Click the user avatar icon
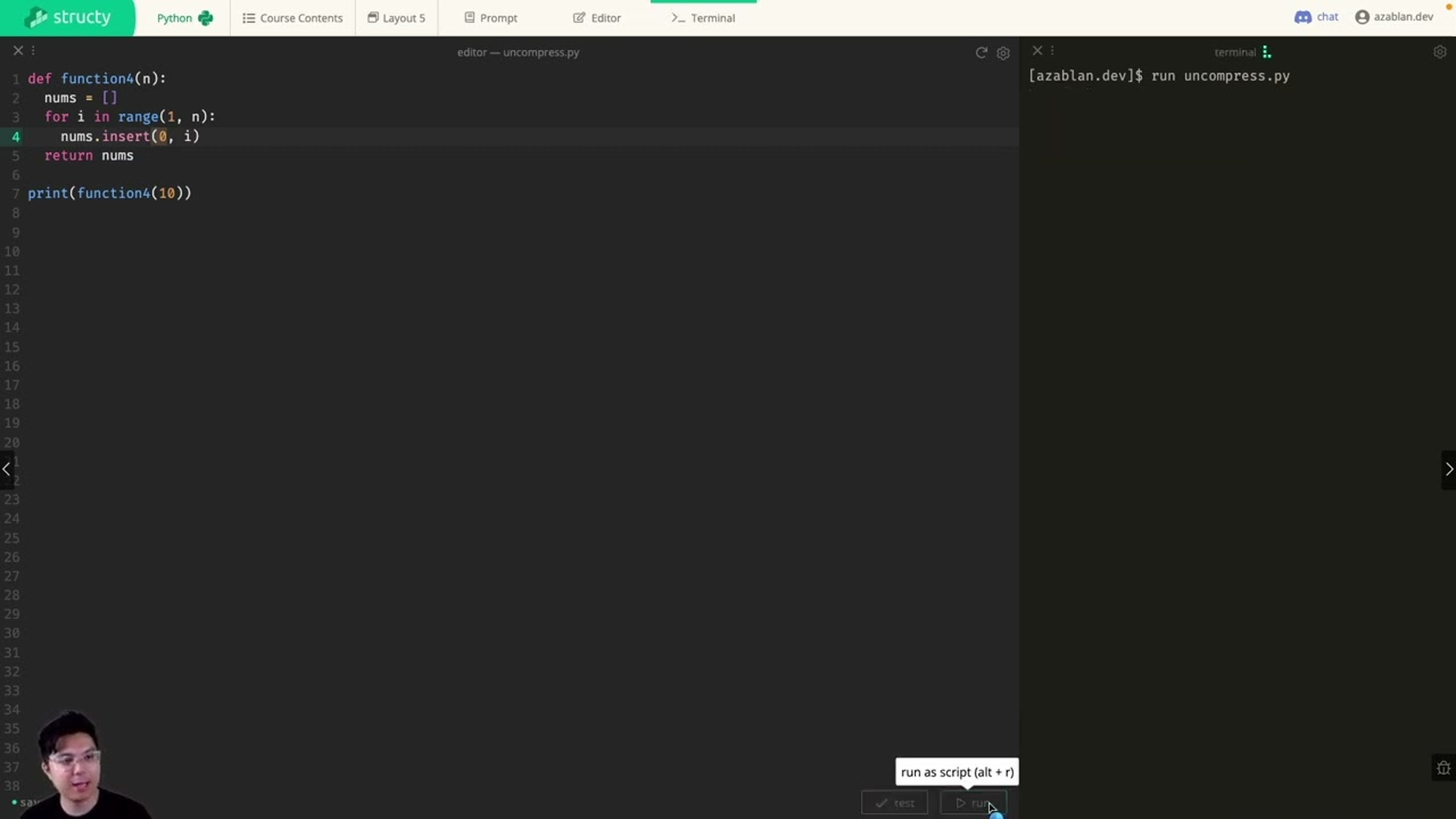Viewport: 1456px width, 819px height. click(1362, 17)
